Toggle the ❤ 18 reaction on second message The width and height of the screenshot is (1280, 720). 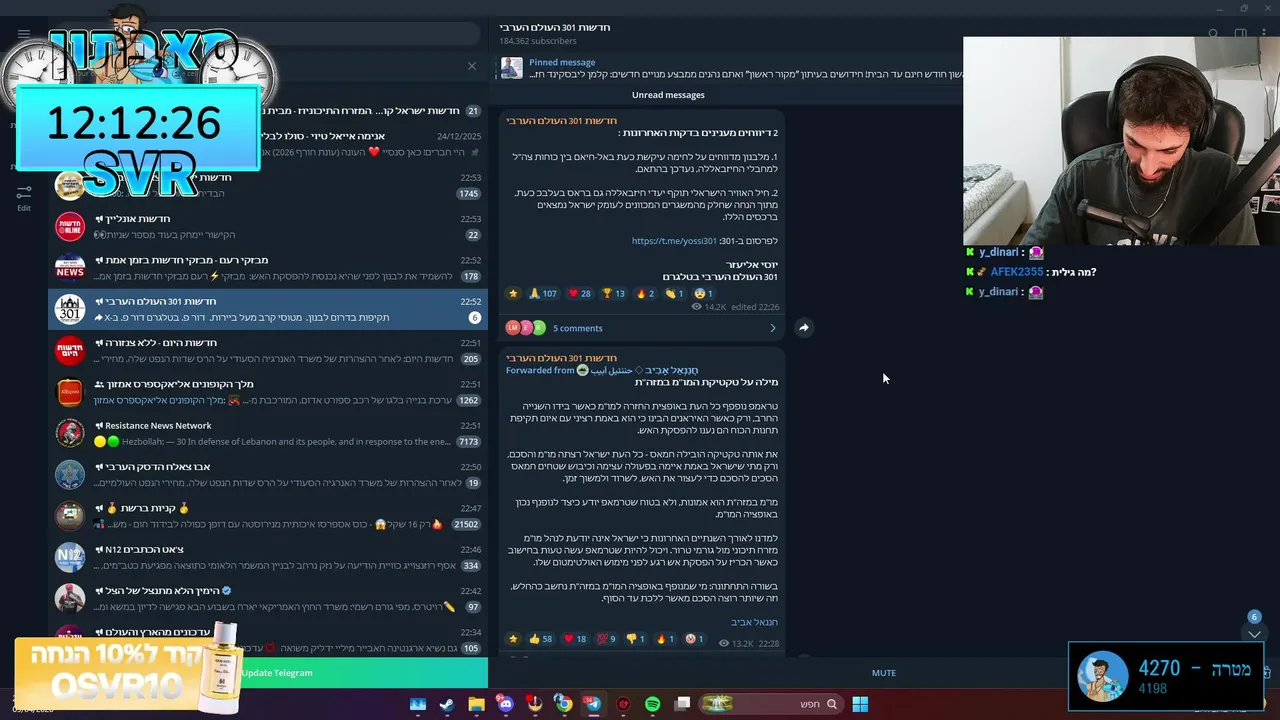point(575,639)
